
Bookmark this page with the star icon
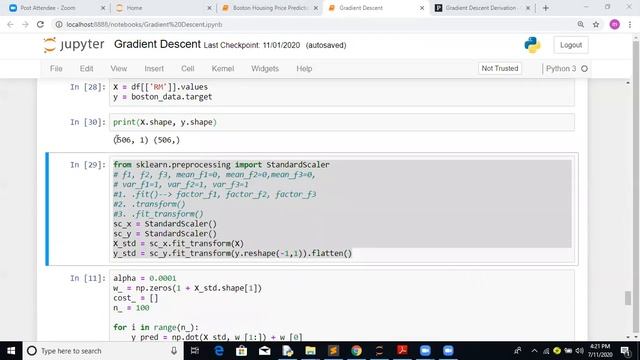pos(596,24)
